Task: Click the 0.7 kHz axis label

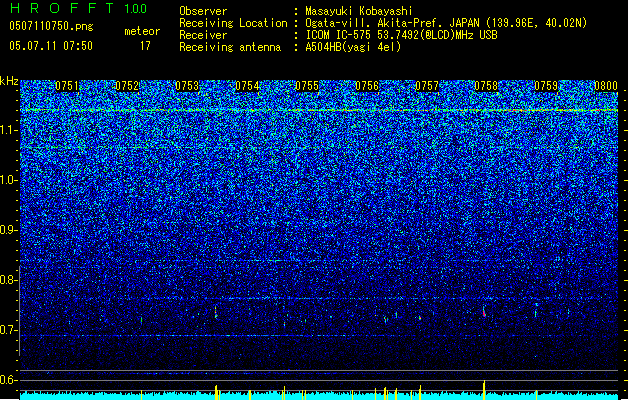Action: 8,330
